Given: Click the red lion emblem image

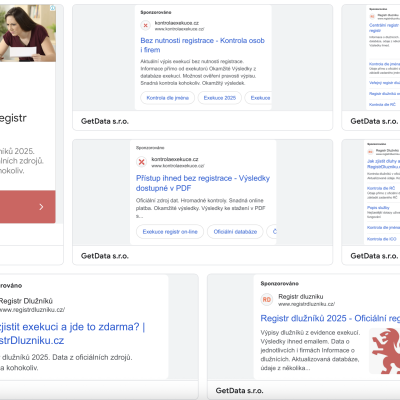Looking at the screenshot, I should pos(385,351).
